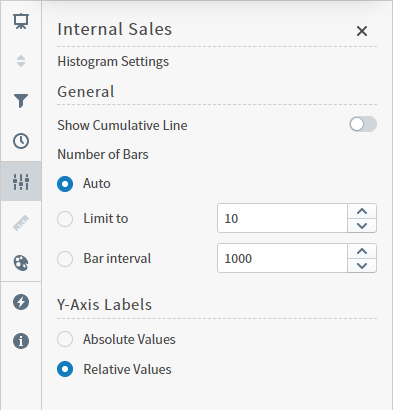Toggle the Show Cumulative Line switch
Image resolution: width=393 pixels, height=410 pixels.
(x=363, y=124)
